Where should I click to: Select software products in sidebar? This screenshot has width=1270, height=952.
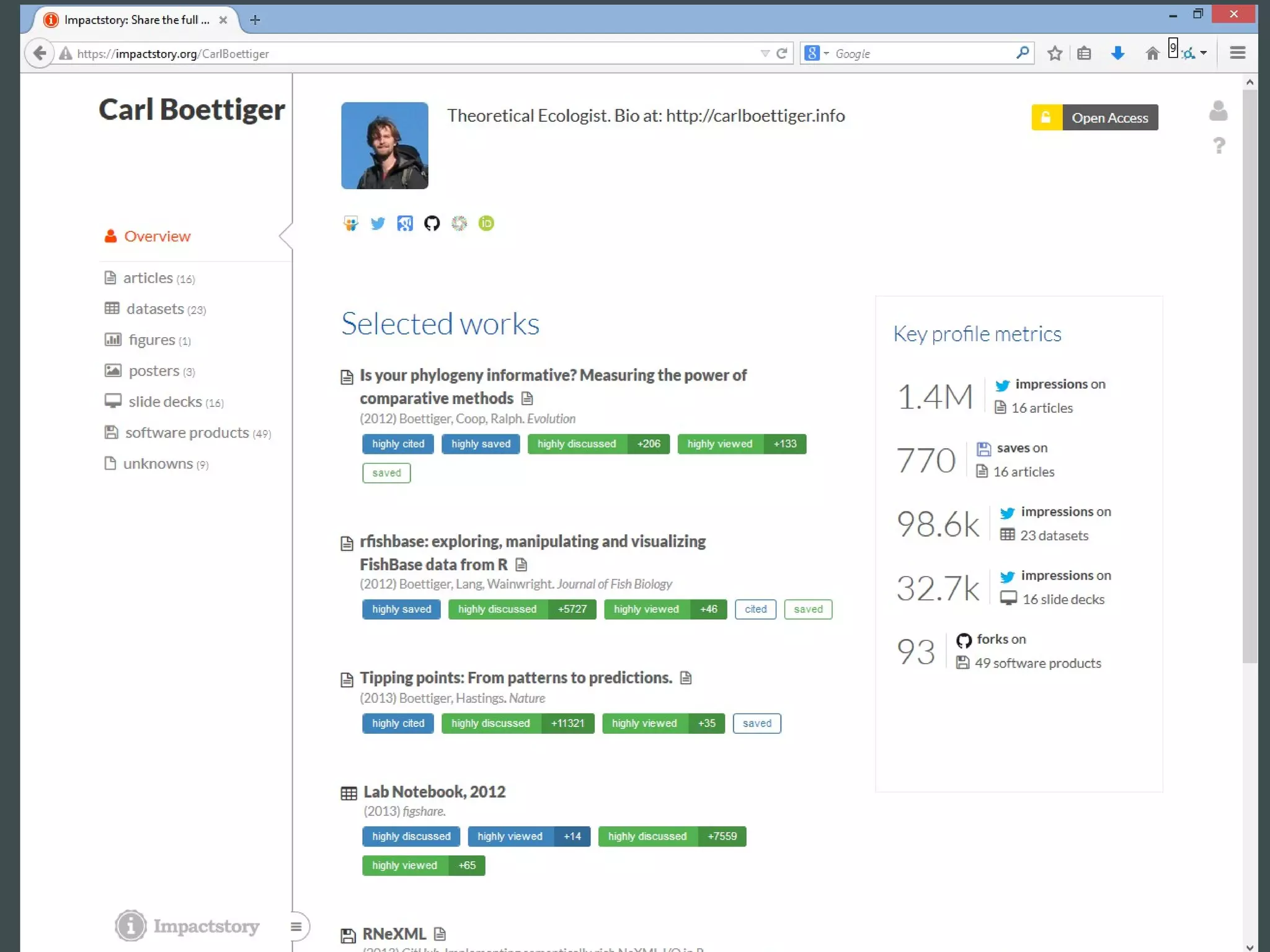click(x=187, y=433)
